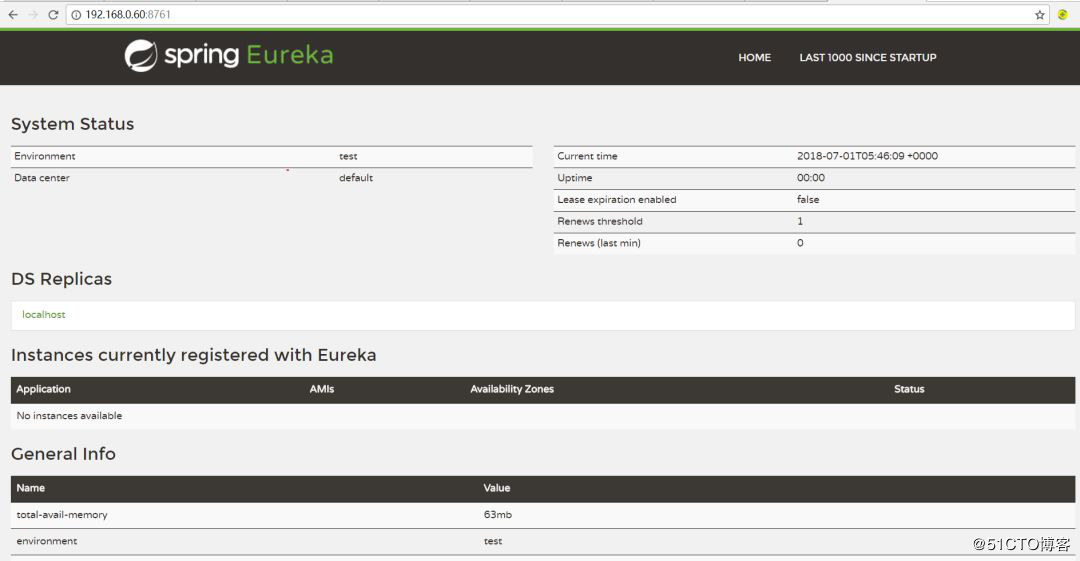Reload the Eureka page
Viewport: 1080px width, 561px height.
point(53,14)
